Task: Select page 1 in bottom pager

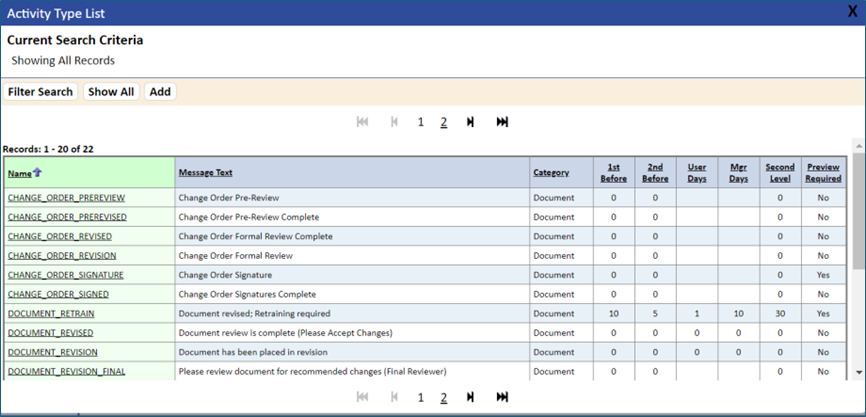Action: (x=421, y=397)
